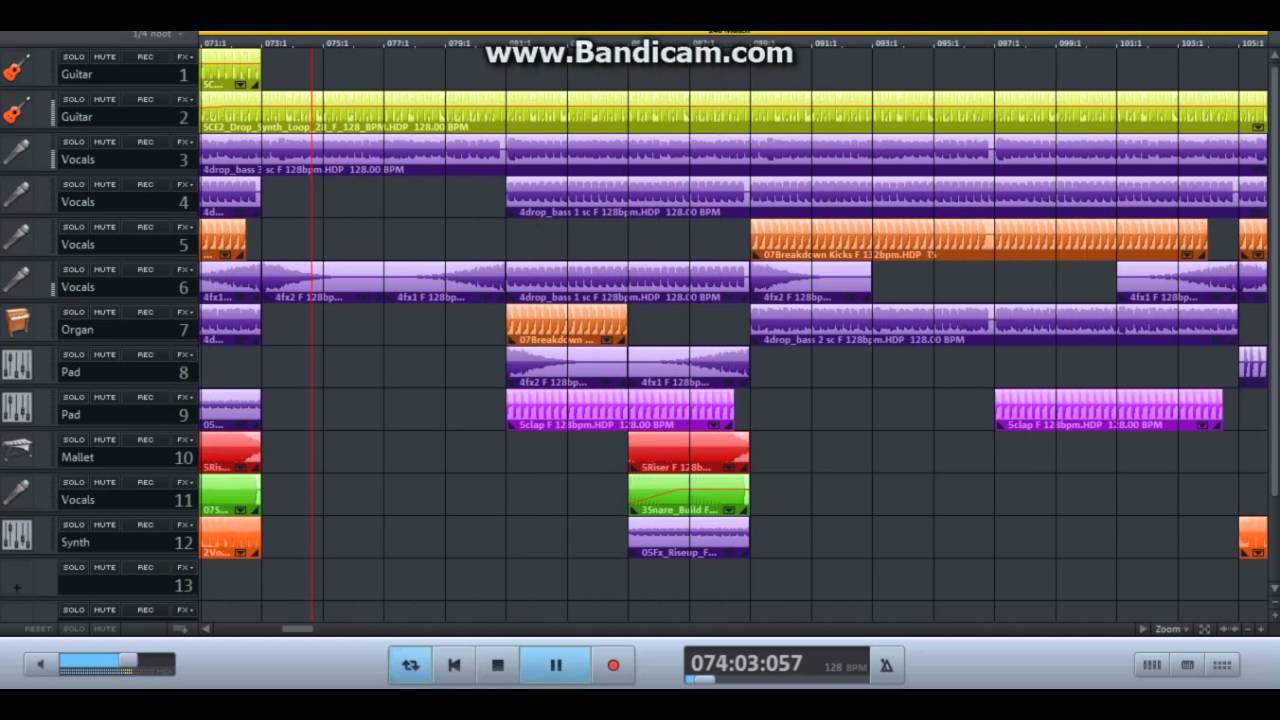Select the 07Breakdown Kicks clip on track 5
The width and height of the screenshot is (1280, 720).
click(x=979, y=240)
